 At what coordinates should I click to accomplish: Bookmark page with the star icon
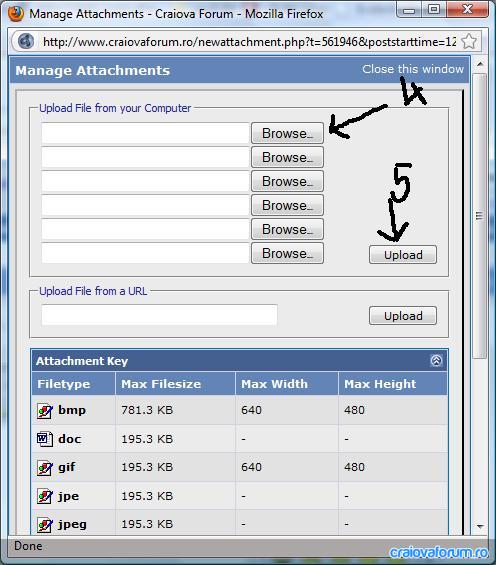(469, 41)
